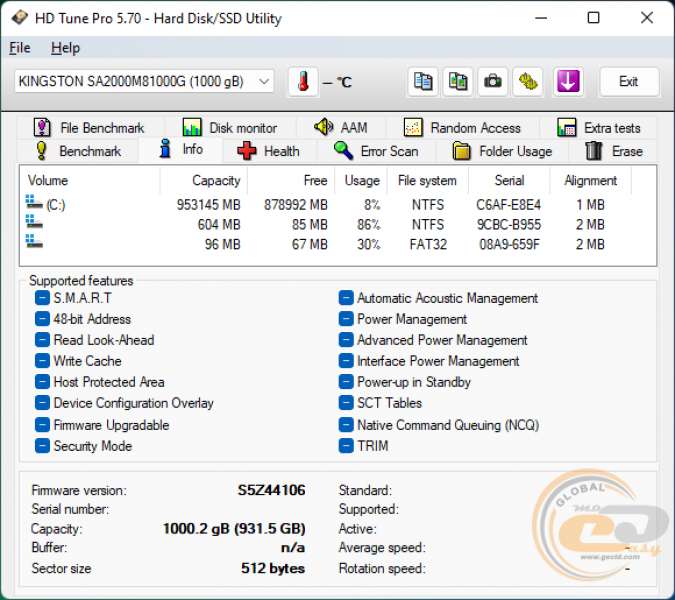Maximize the HD Tune Pro window
The image size is (675, 600).
coord(594,18)
